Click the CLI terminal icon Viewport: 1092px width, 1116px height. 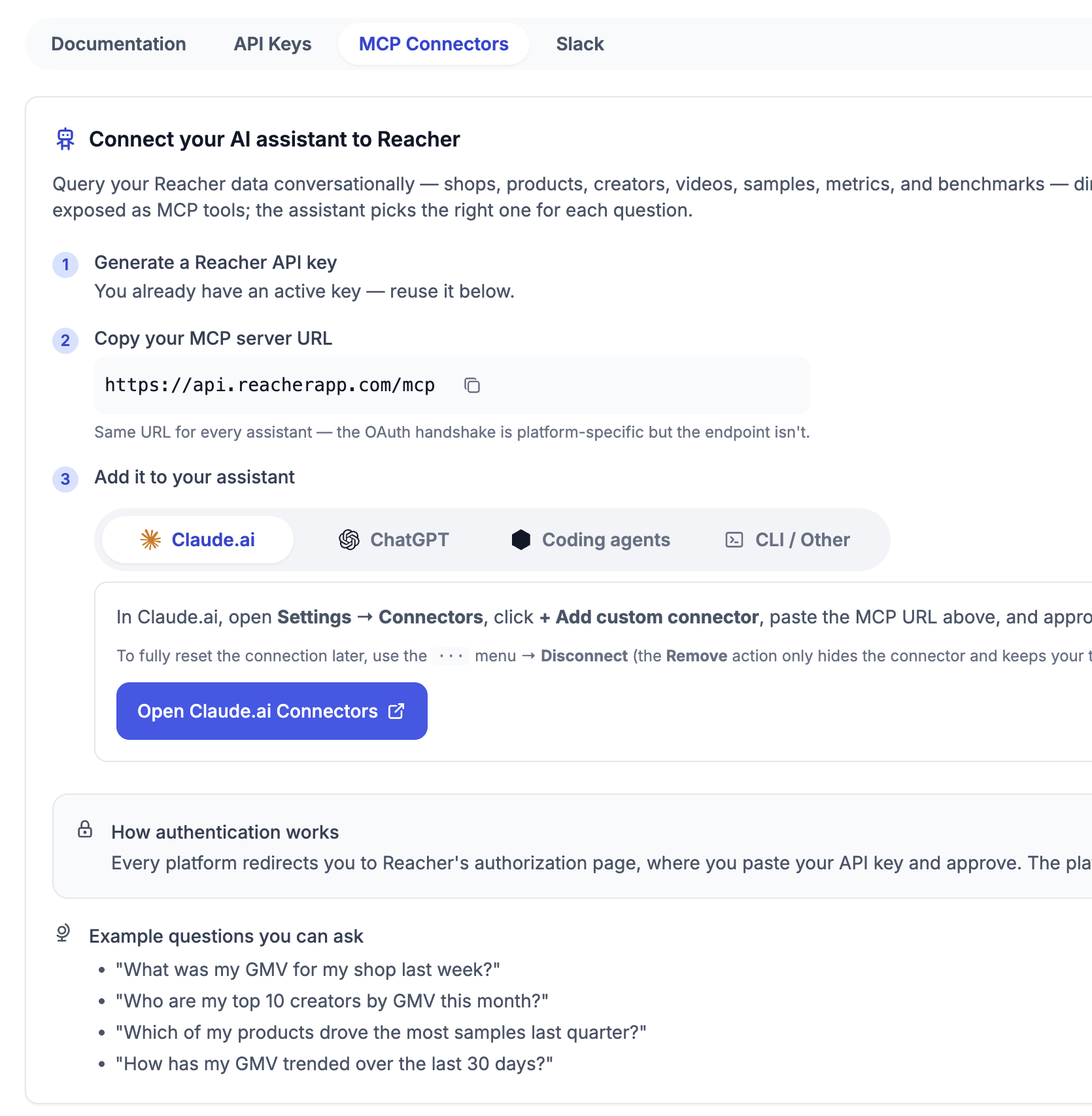point(734,540)
